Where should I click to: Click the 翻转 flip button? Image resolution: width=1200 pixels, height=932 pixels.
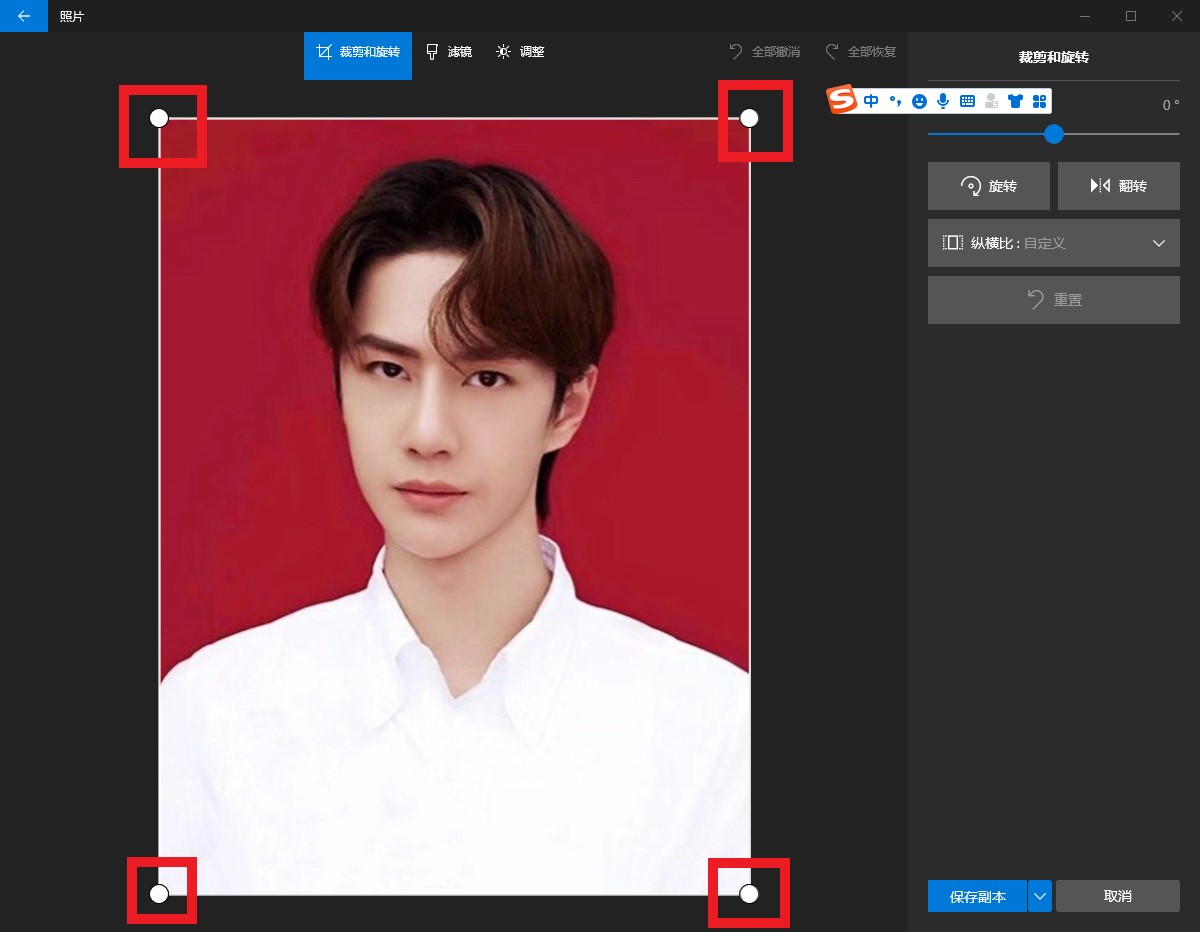point(1119,186)
